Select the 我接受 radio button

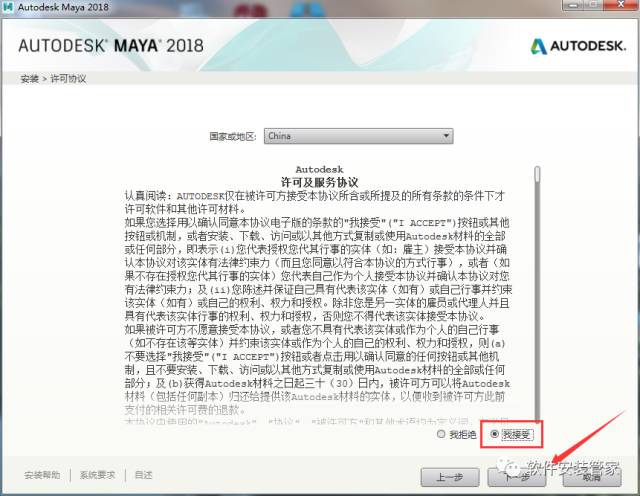494,434
